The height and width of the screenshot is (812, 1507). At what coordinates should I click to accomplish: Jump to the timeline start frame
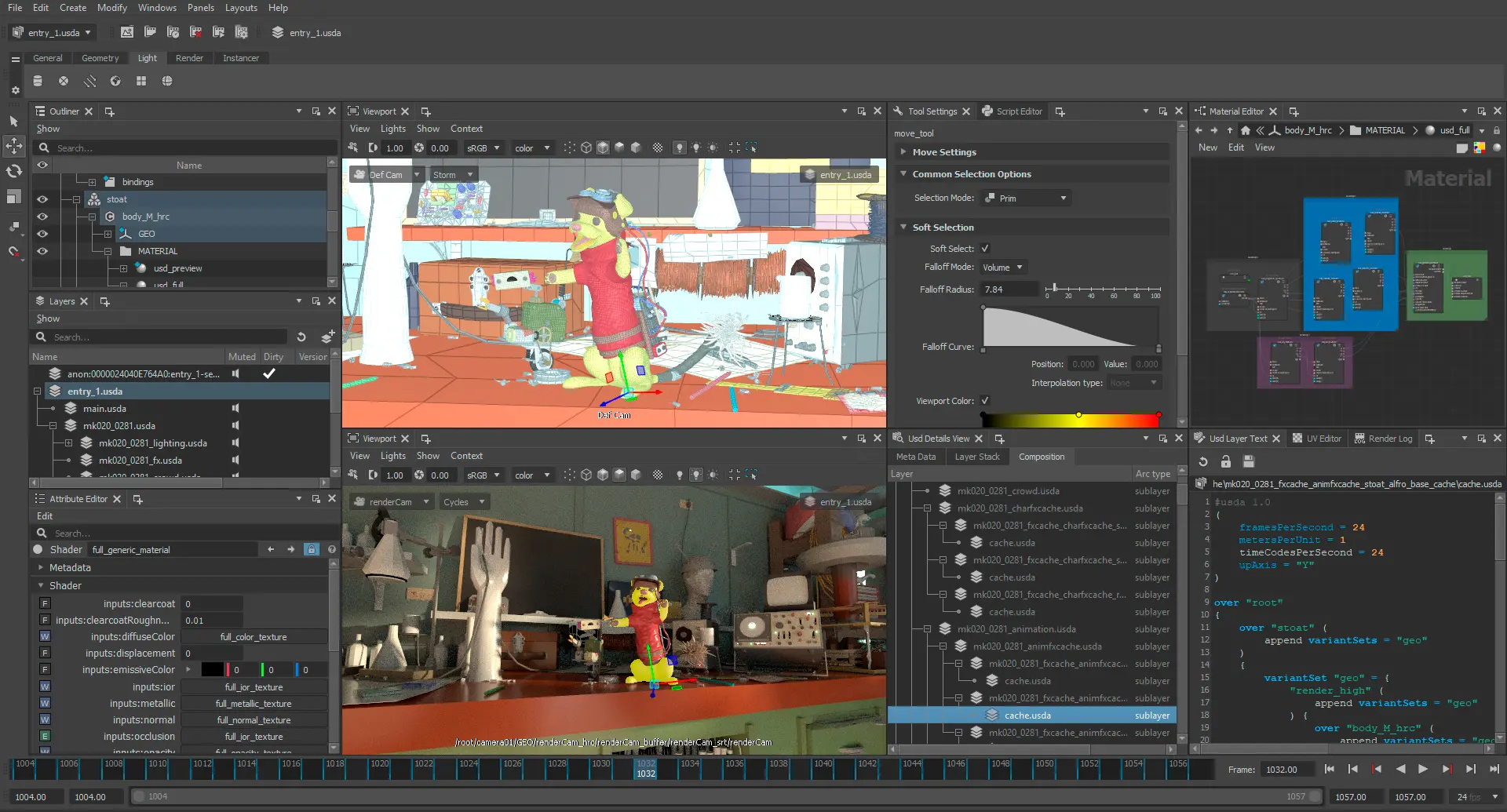tap(1329, 769)
